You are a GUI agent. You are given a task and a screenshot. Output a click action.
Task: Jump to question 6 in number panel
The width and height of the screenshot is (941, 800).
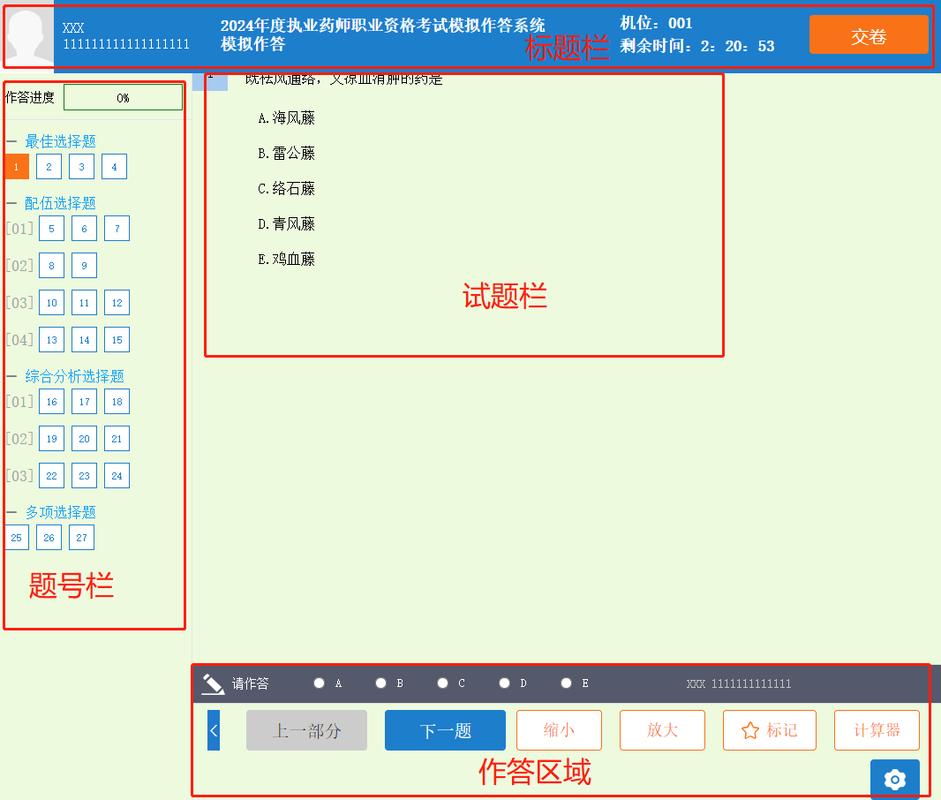(x=84, y=229)
